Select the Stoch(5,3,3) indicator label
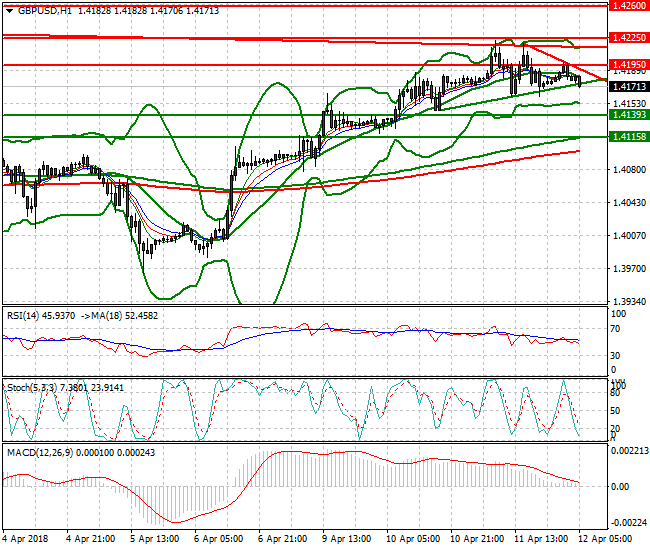This screenshot has height=550, width=650. [32, 388]
